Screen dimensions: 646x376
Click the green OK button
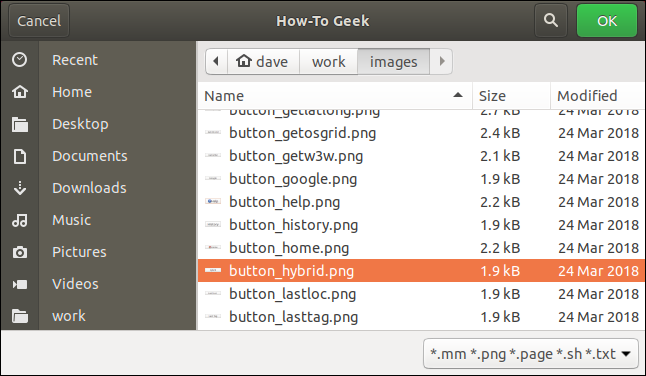coord(607,20)
